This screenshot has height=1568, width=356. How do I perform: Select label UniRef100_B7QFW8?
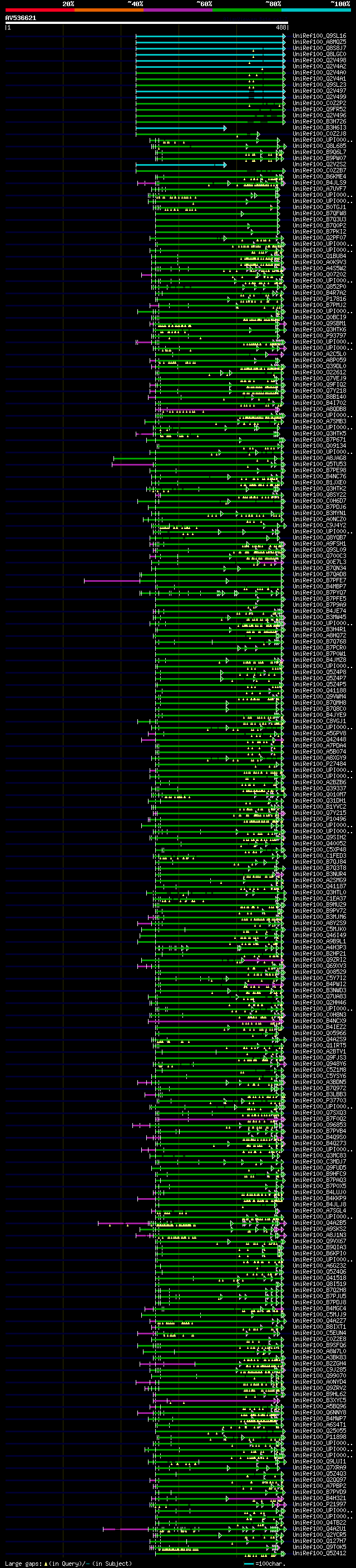[319, 213]
